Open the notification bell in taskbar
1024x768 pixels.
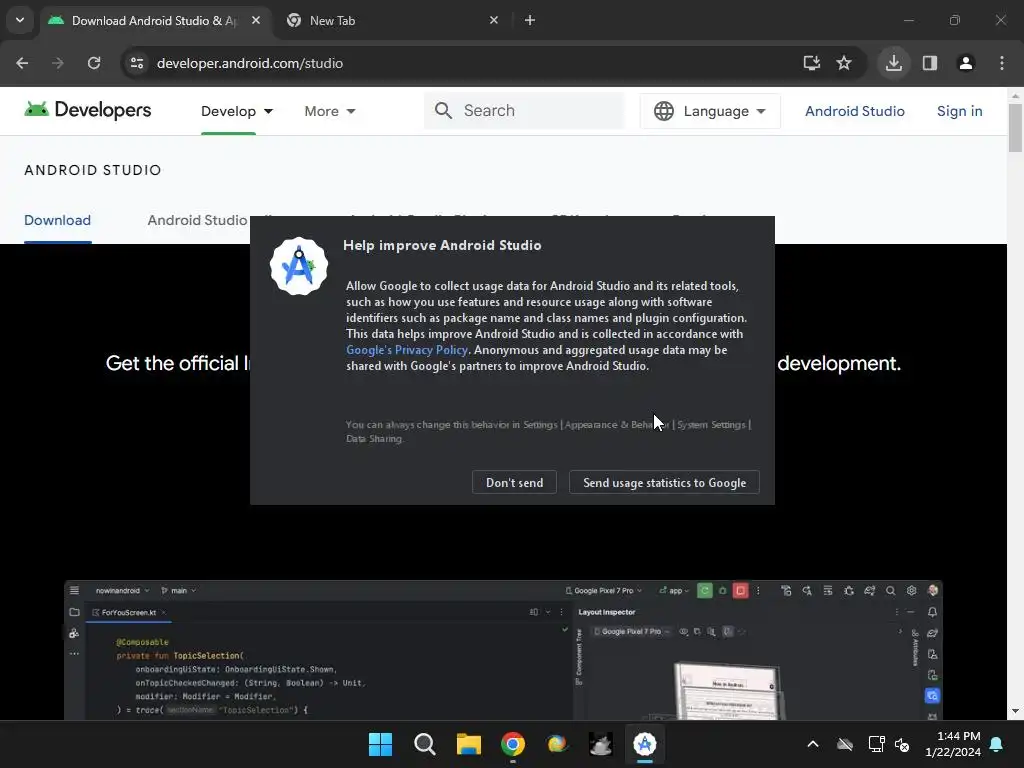tap(997, 744)
